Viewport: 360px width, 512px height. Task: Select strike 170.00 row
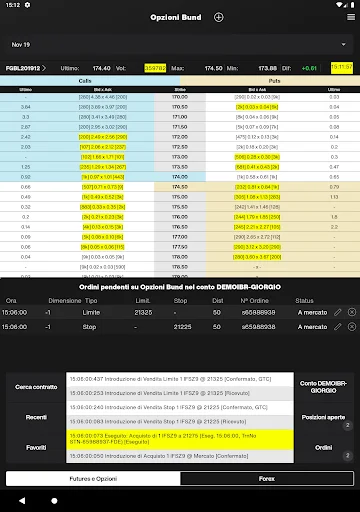(x=180, y=97)
